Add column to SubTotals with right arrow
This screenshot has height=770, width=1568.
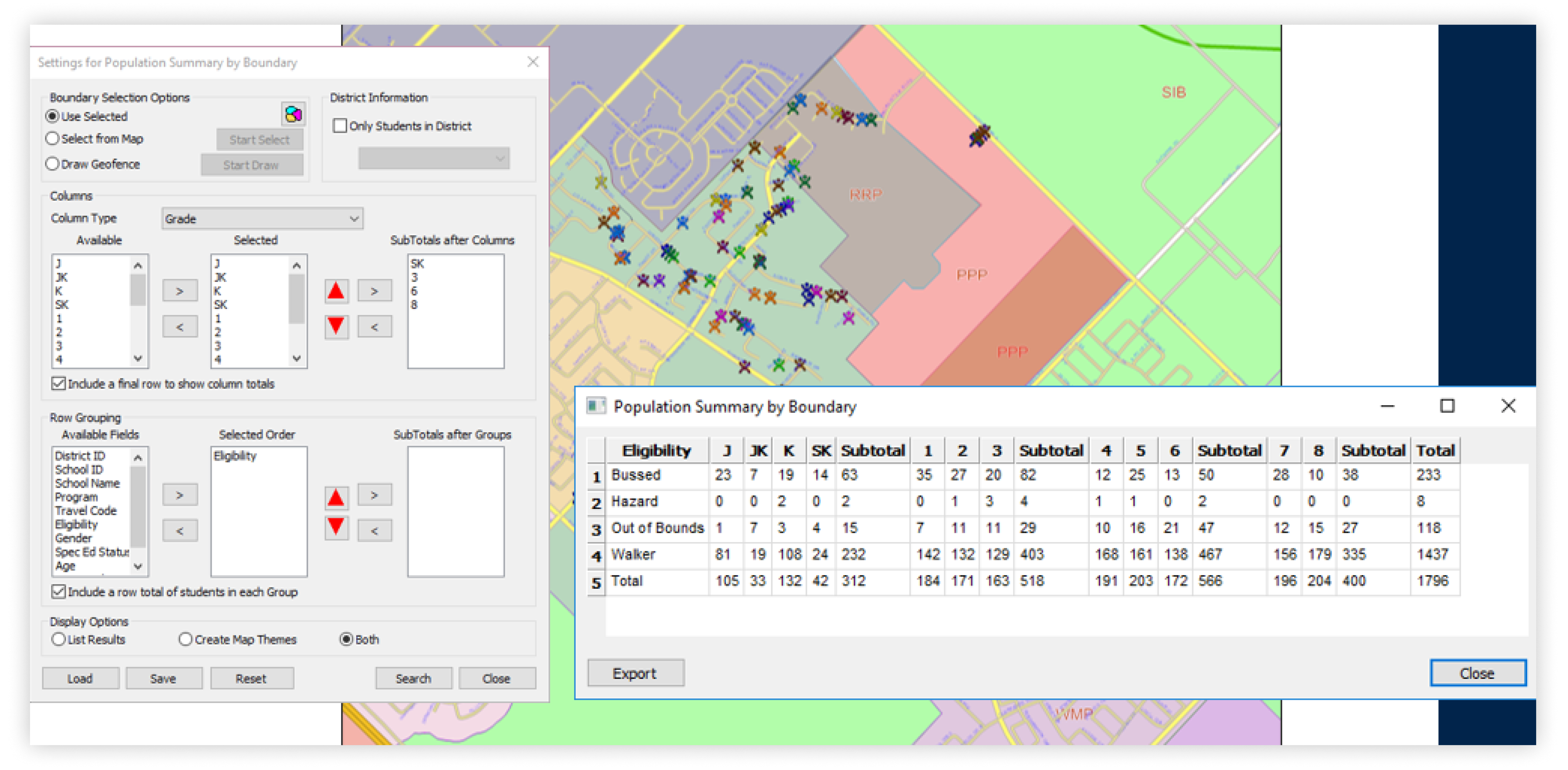click(x=374, y=291)
